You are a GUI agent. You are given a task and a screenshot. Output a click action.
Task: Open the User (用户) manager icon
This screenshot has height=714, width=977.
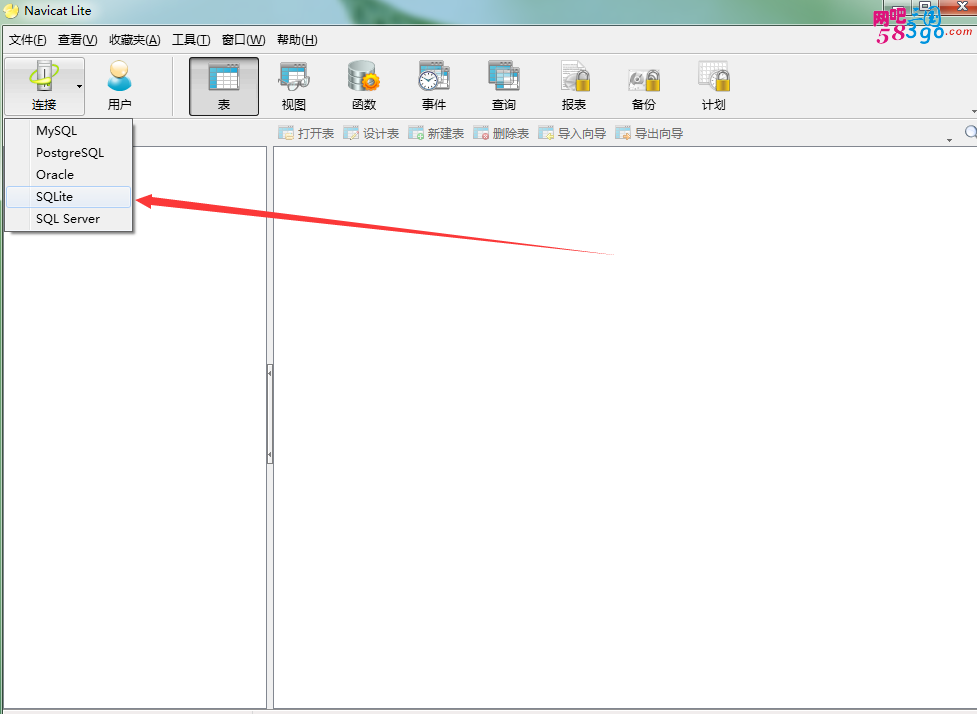[119, 86]
